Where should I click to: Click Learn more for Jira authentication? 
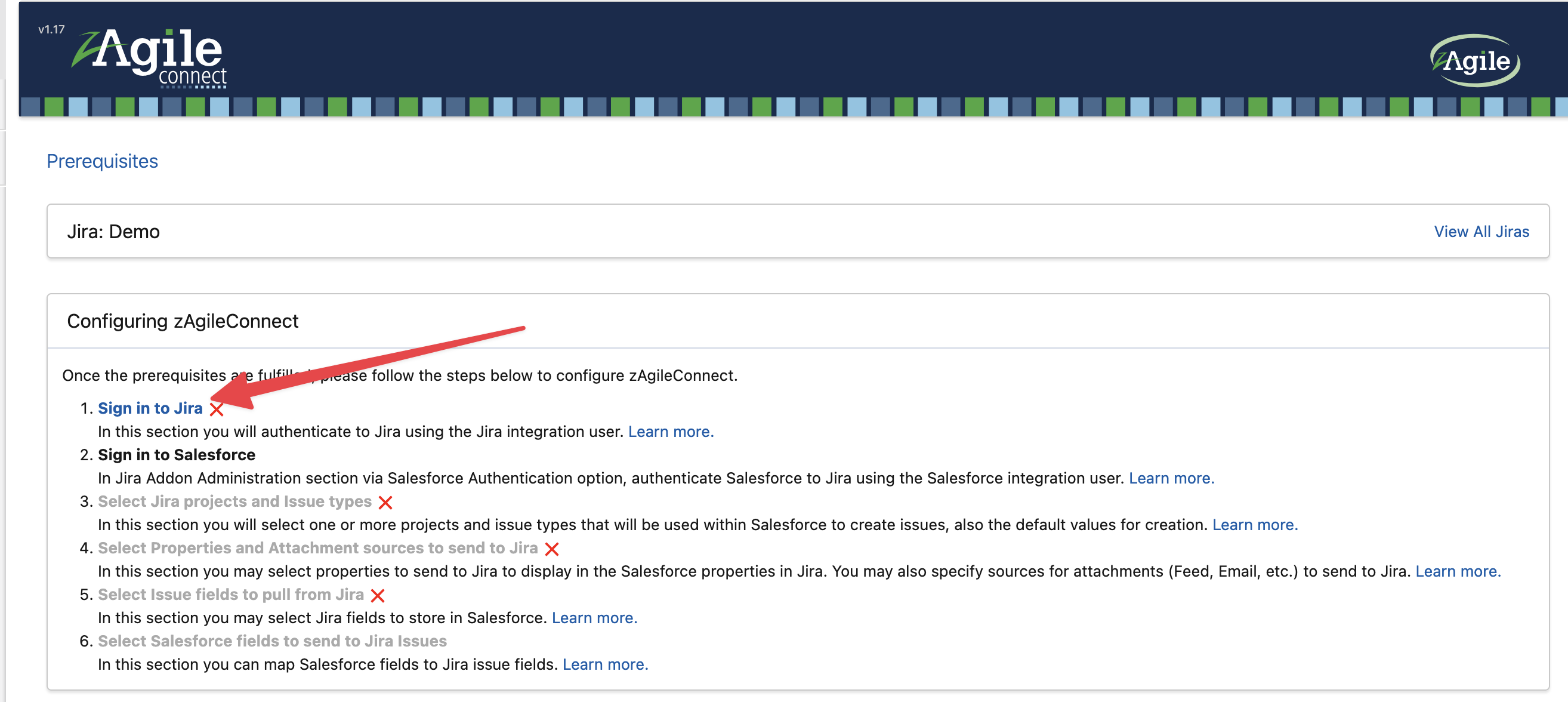(670, 431)
